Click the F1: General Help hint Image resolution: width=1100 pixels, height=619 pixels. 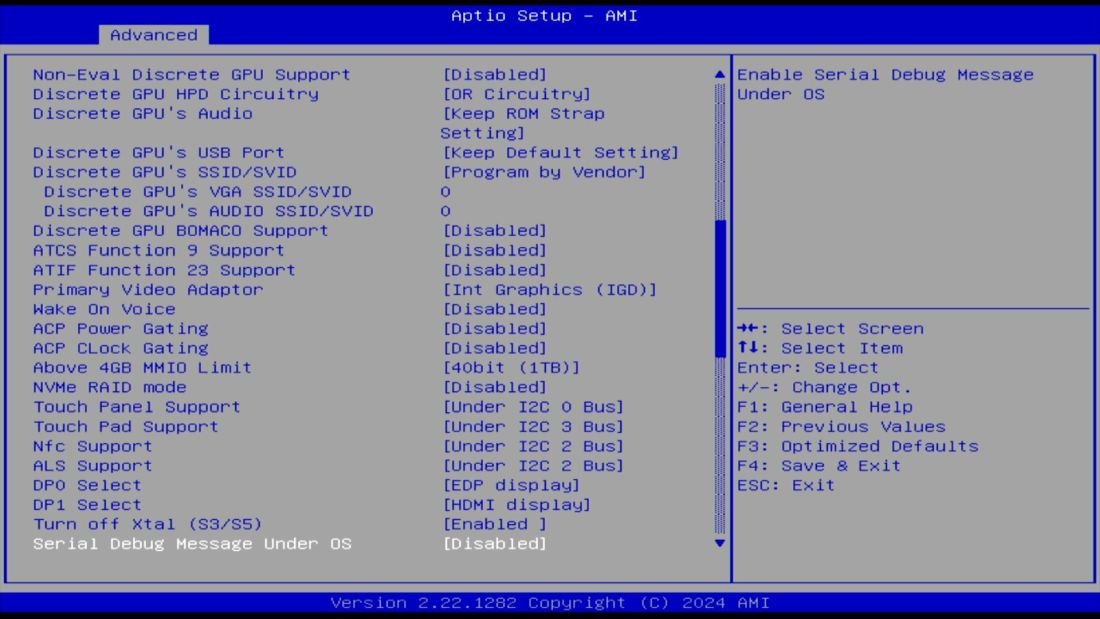(825, 407)
